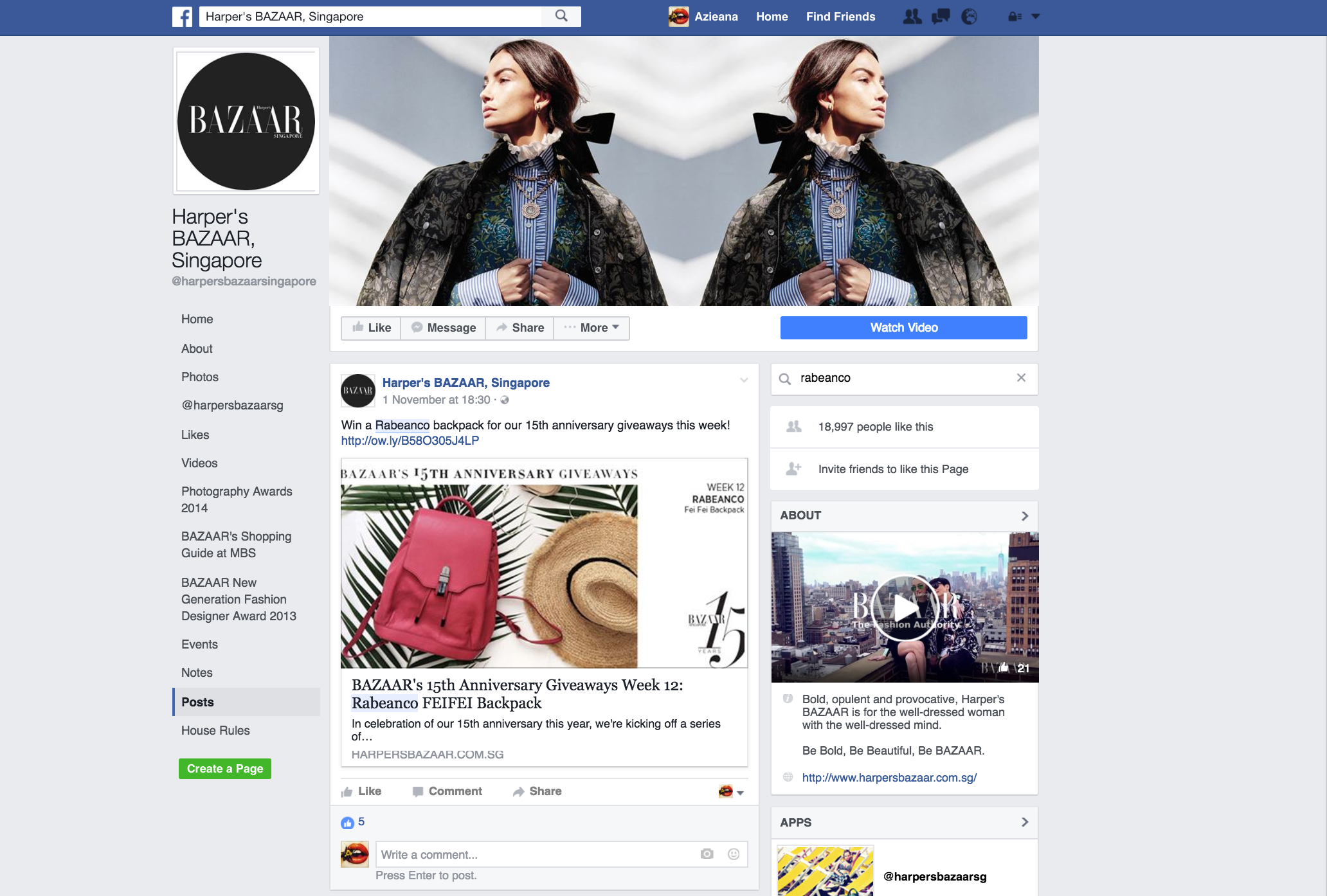1327x896 pixels.
Task: Attach a photo to the comment
Action: click(x=707, y=854)
